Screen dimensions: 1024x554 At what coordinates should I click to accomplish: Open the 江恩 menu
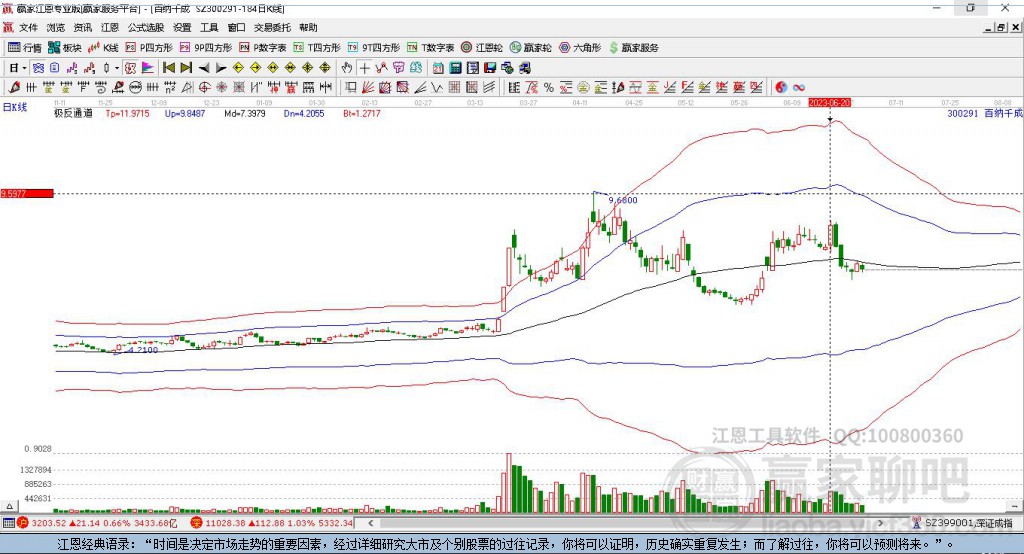pyautogui.click(x=110, y=27)
